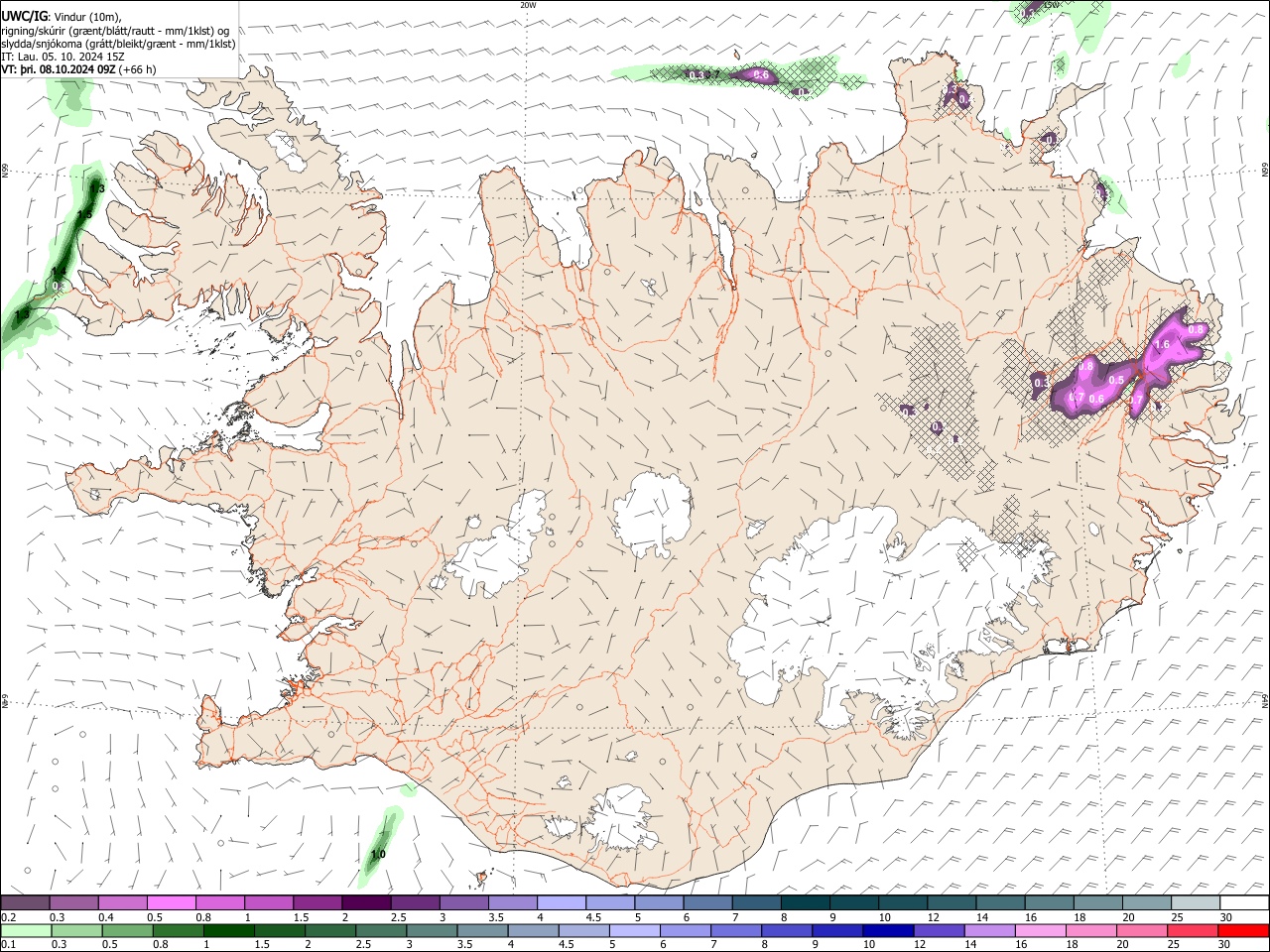Click the 'rigning/skúrir' legend description line
Image resolution: width=1270 pixels, height=952 pixels.
pos(114,30)
